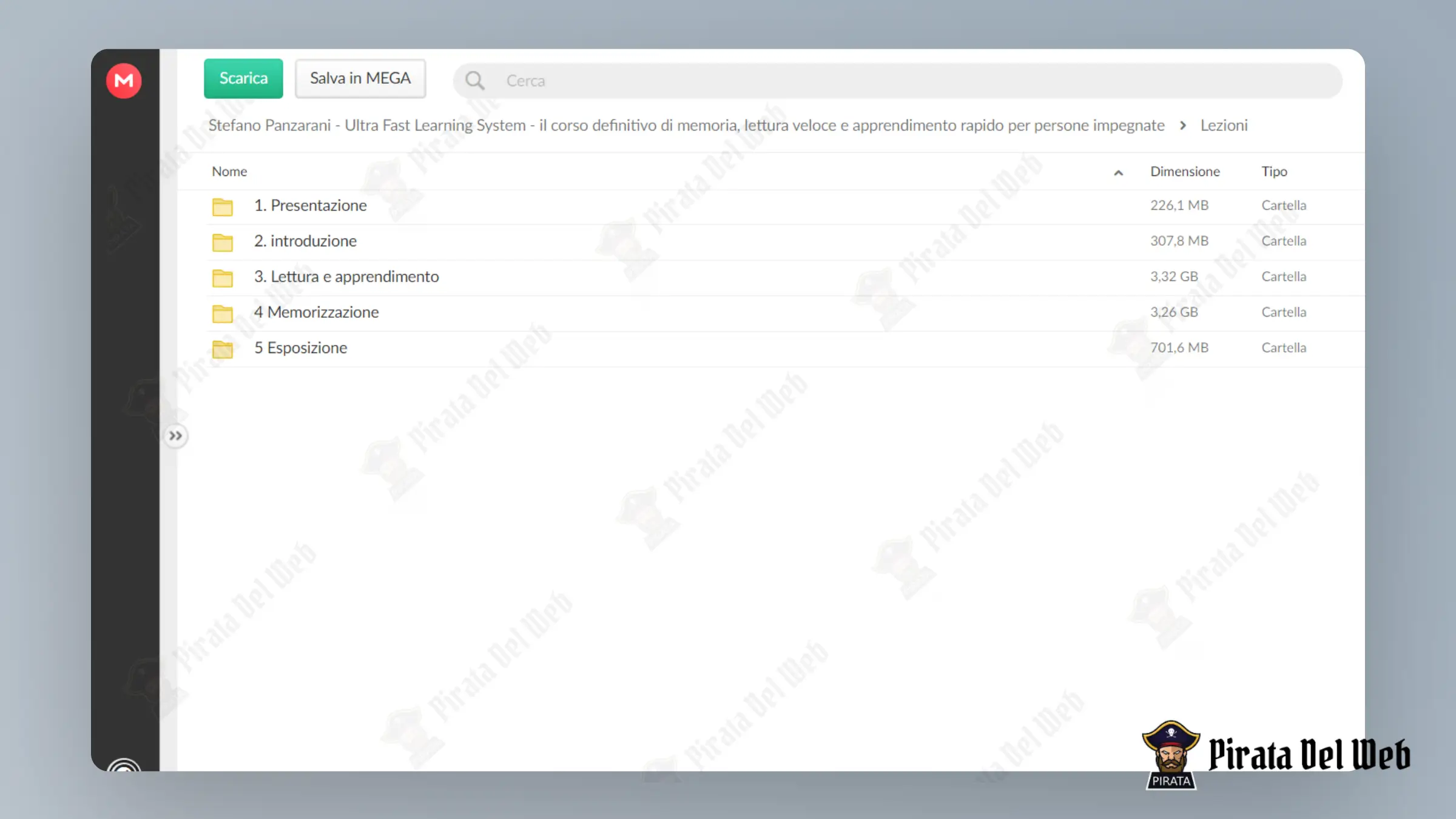Click the 3,26 GB size value
This screenshot has width=1456, height=819.
1174,312
